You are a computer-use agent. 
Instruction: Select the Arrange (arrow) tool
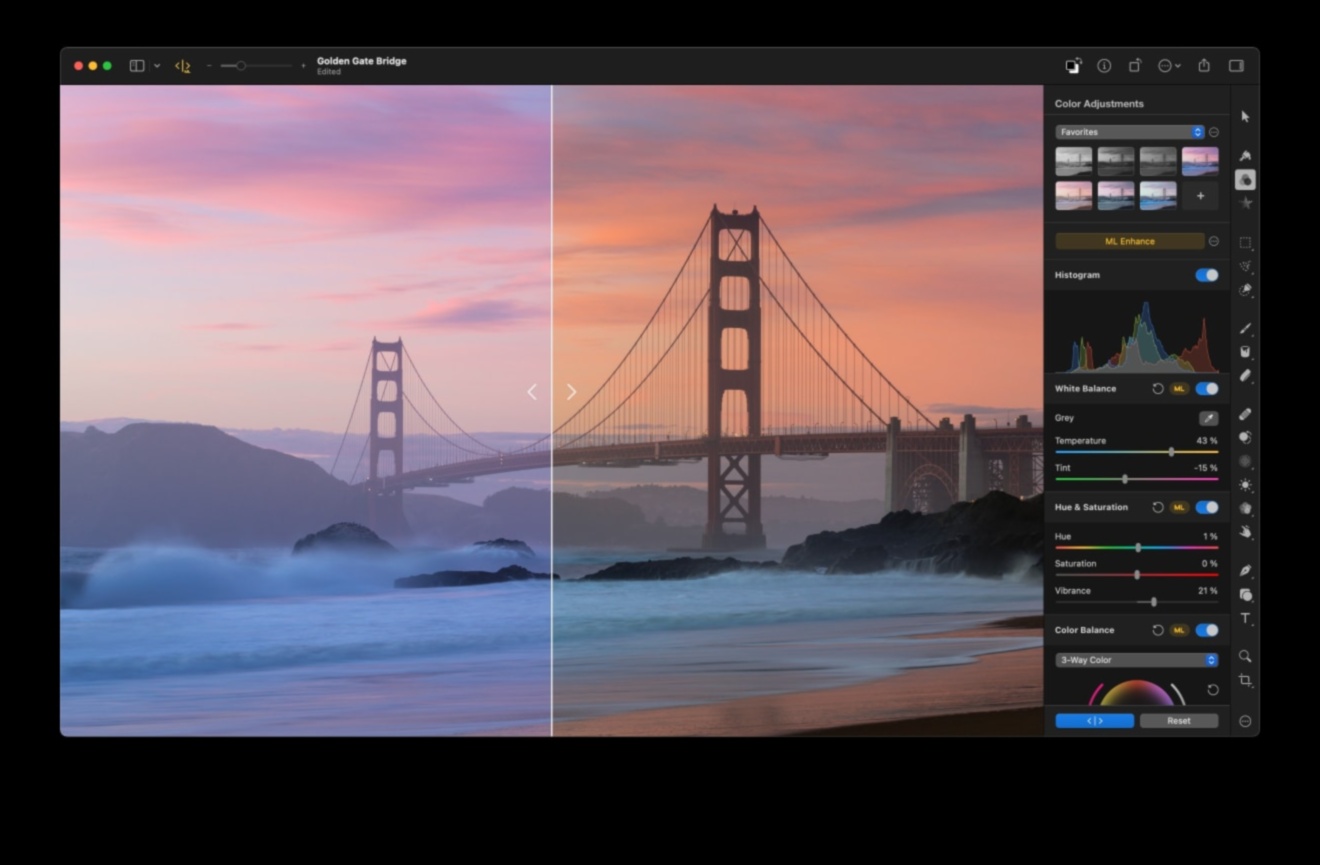1245,117
